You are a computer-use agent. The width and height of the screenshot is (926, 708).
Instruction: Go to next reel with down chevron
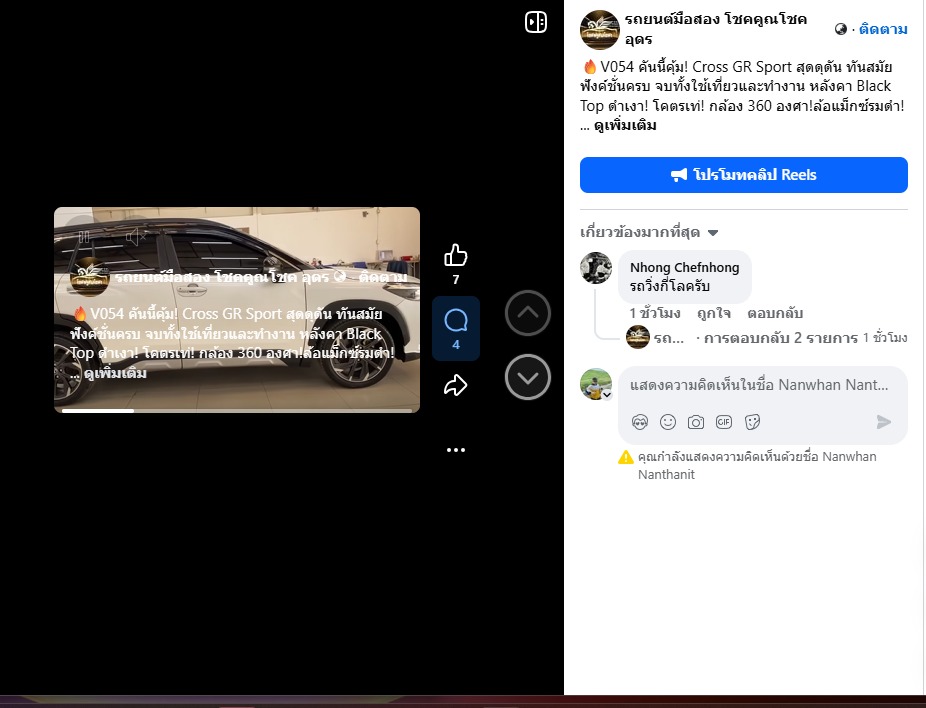(x=527, y=377)
